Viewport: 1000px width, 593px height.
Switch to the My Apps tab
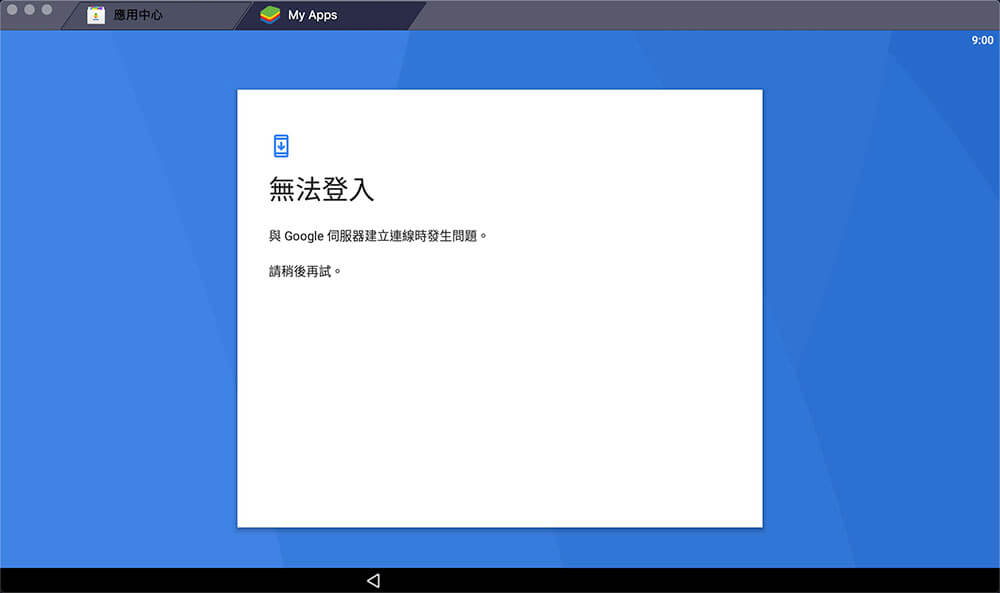coord(330,15)
